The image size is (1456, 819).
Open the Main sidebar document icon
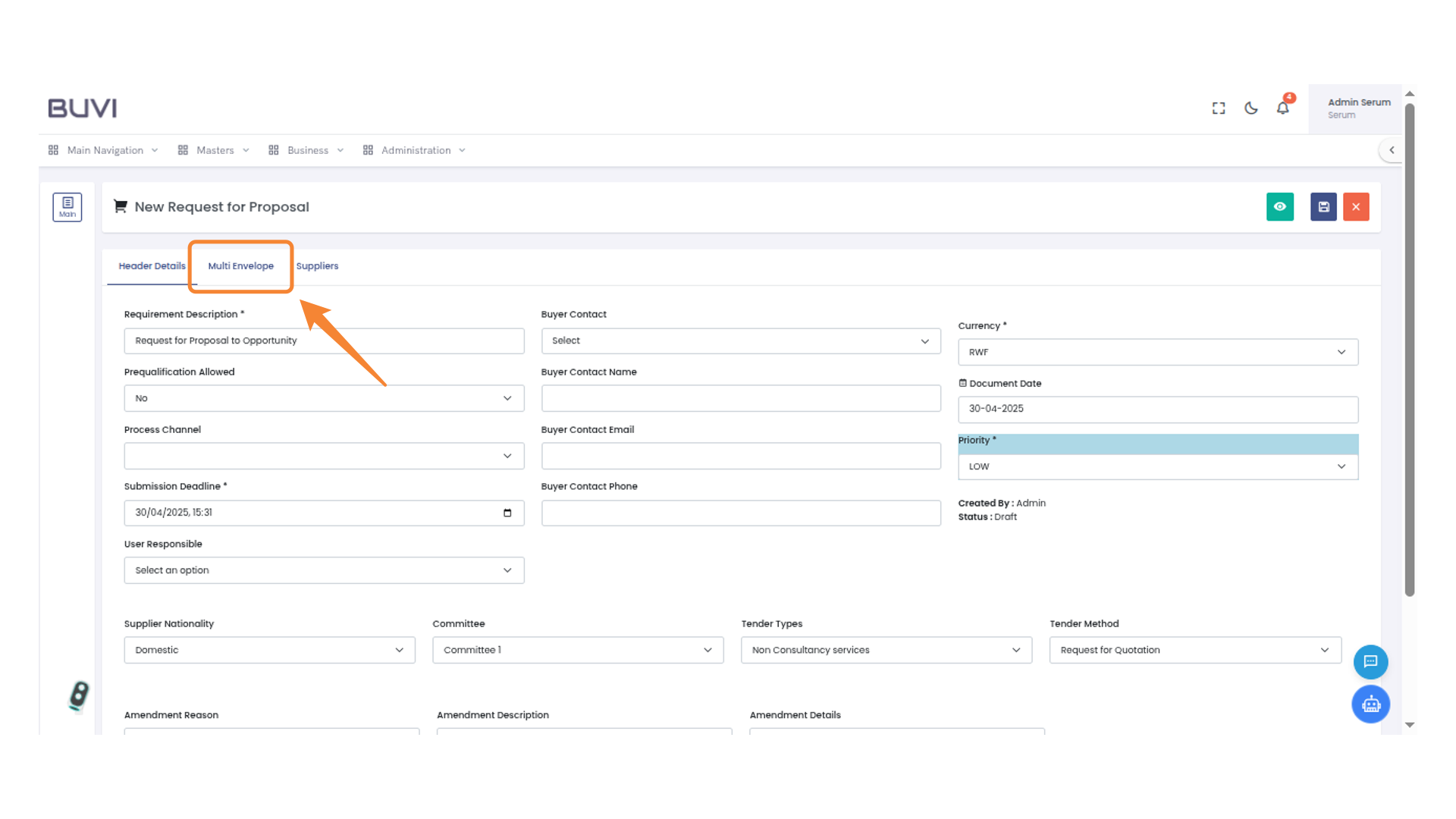67,207
